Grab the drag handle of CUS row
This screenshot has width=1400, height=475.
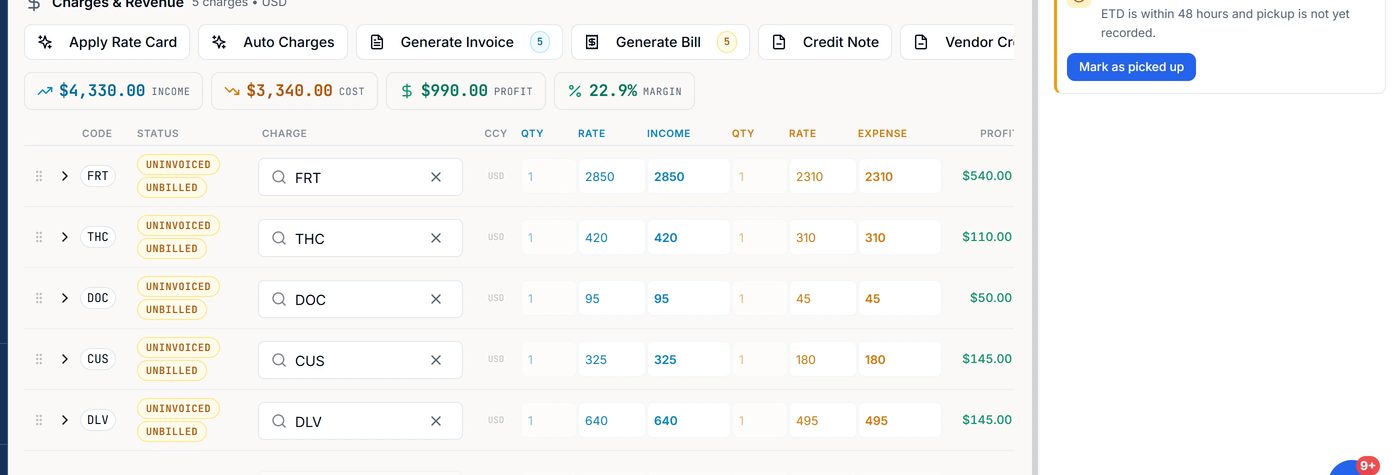click(x=39, y=359)
